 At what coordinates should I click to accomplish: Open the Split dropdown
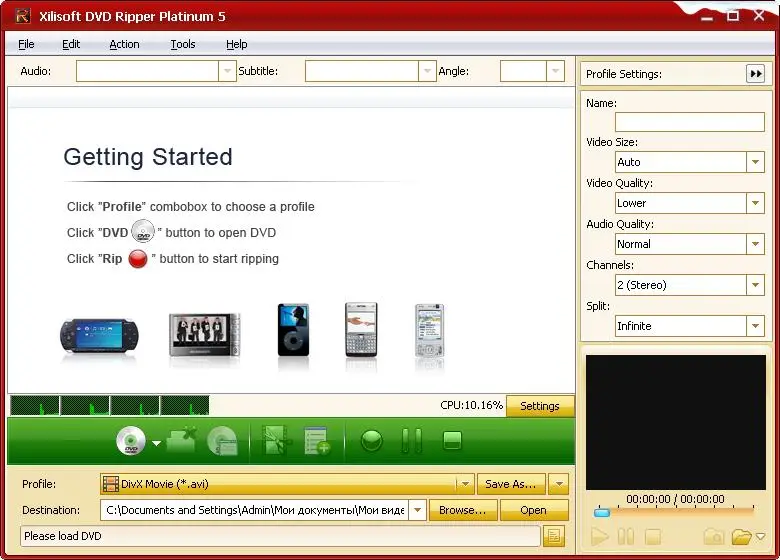tap(755, 326)
